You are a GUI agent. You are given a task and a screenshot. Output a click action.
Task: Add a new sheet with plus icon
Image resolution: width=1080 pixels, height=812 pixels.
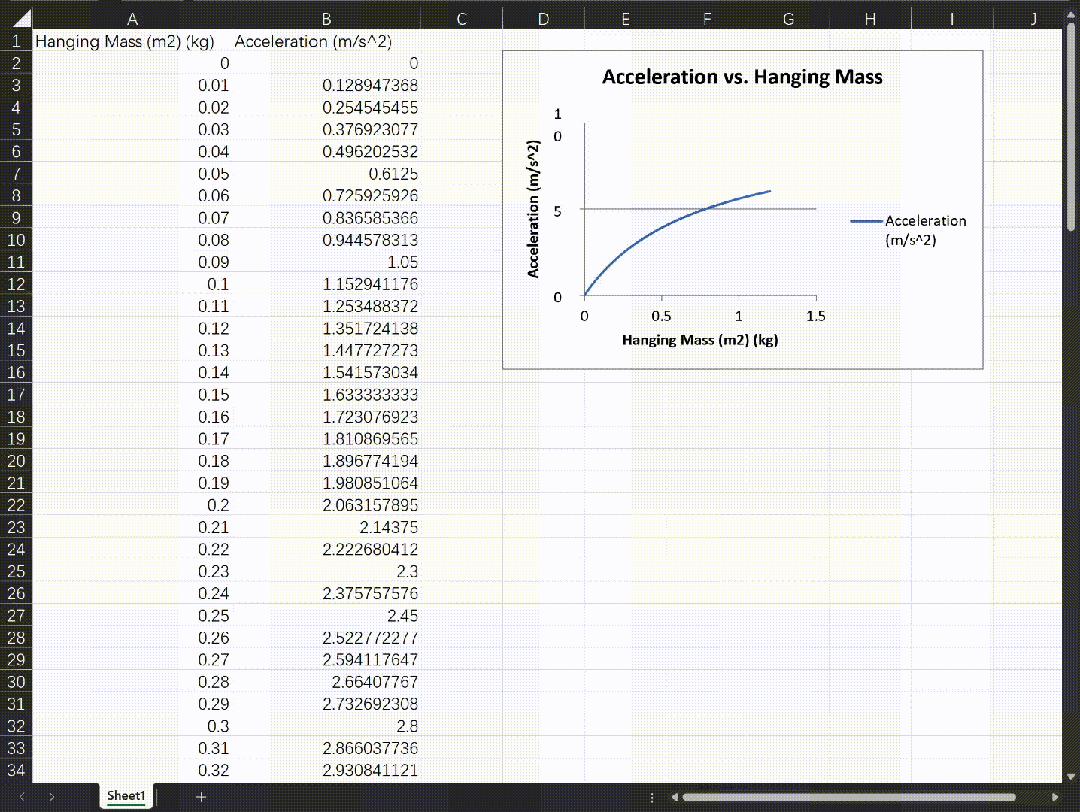201,796
